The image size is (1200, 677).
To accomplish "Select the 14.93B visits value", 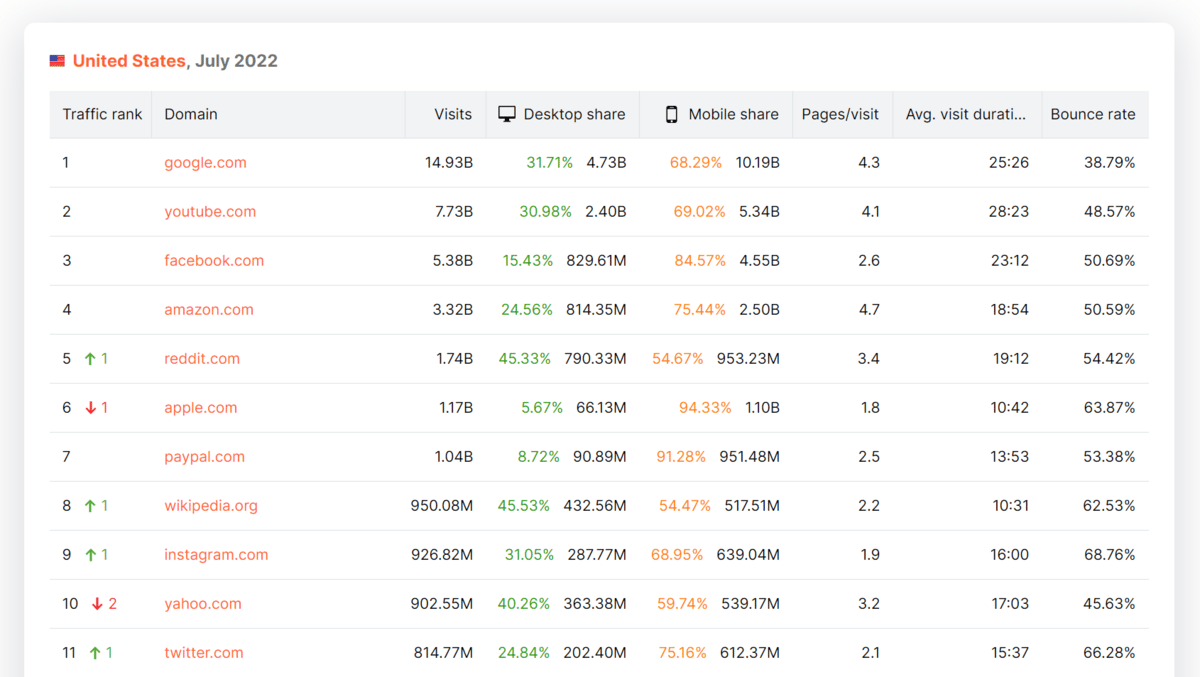I will tap(449, 162).
